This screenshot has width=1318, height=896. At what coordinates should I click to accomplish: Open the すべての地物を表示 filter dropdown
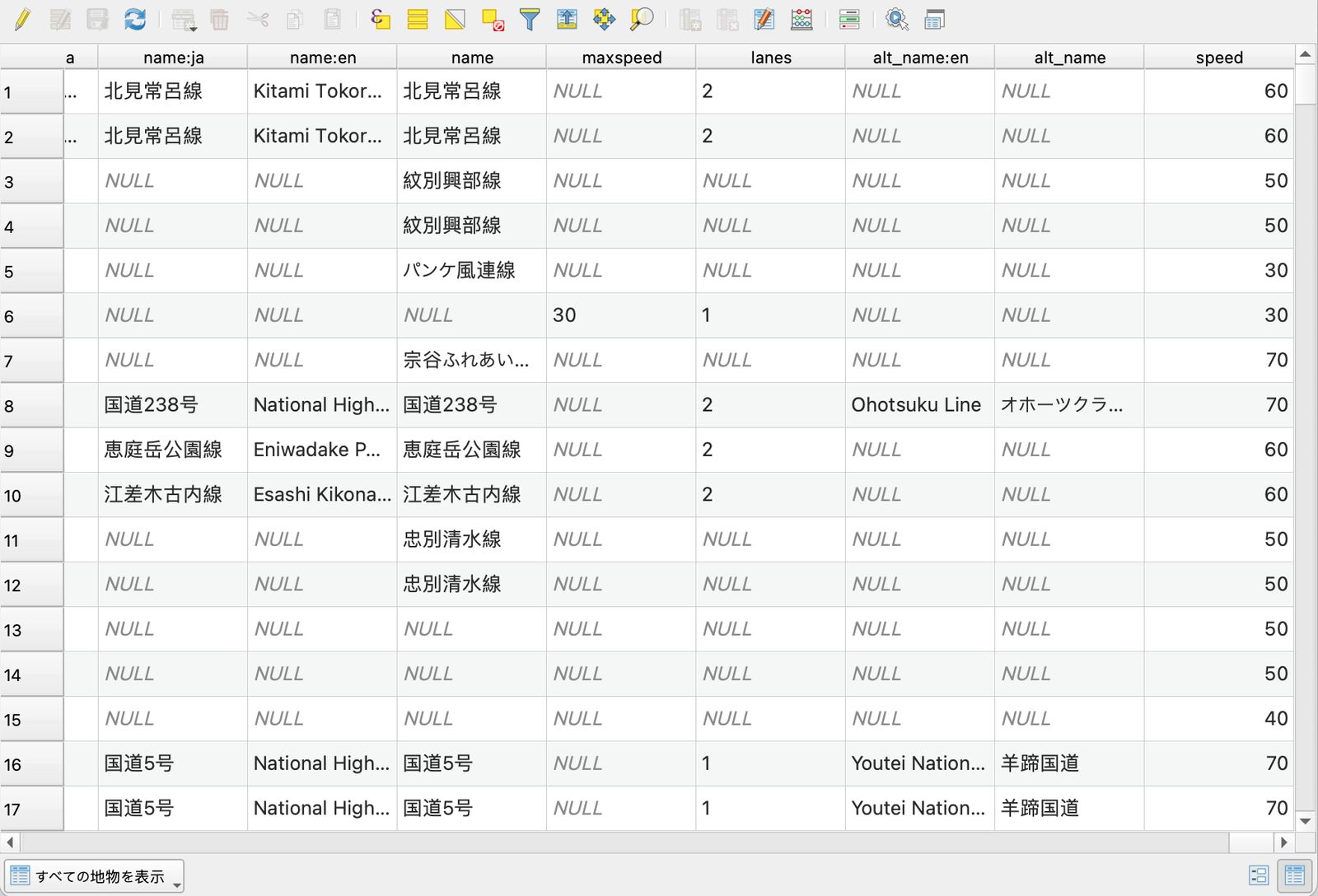(x=94, y=876)
